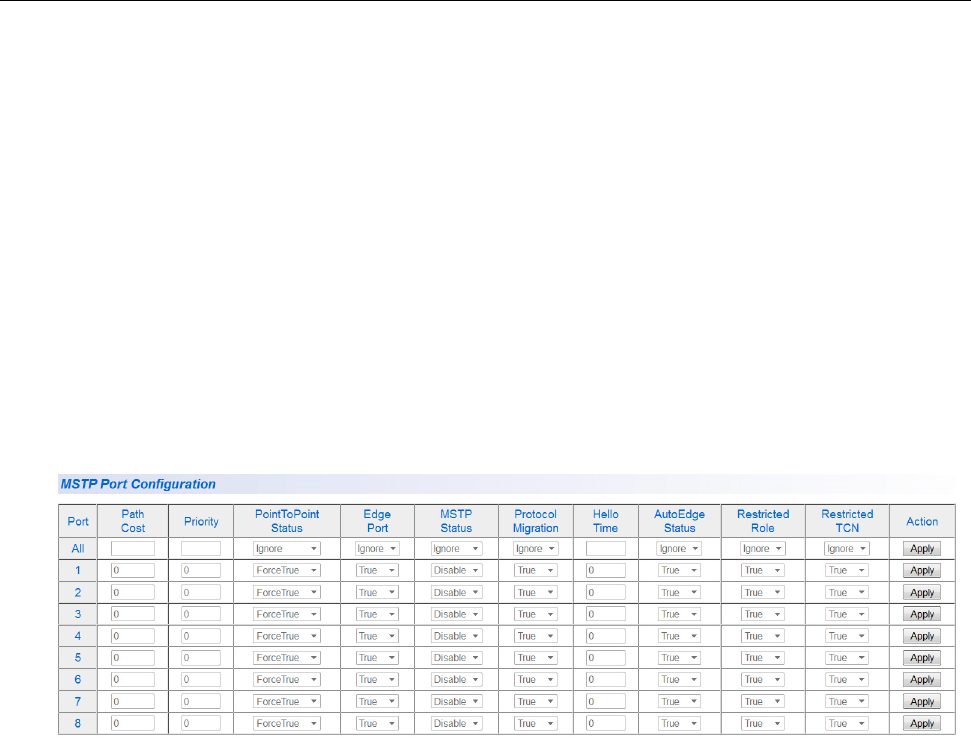Viewport: 971px width, 741px height.
Task: Click Apply button for port 4
Action: (x=922, y=636)
